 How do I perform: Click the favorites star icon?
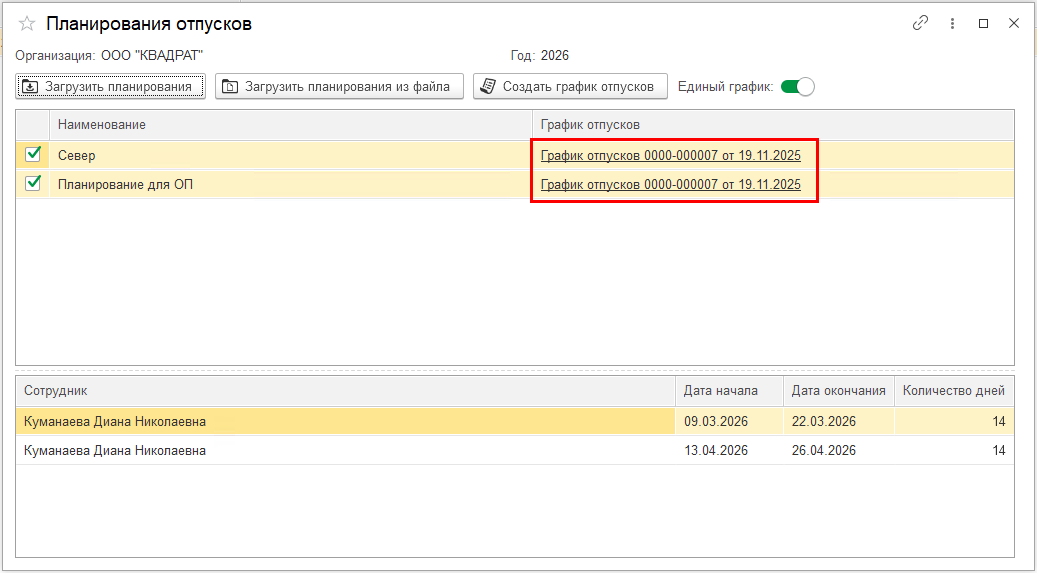click(x=27, y=24)
